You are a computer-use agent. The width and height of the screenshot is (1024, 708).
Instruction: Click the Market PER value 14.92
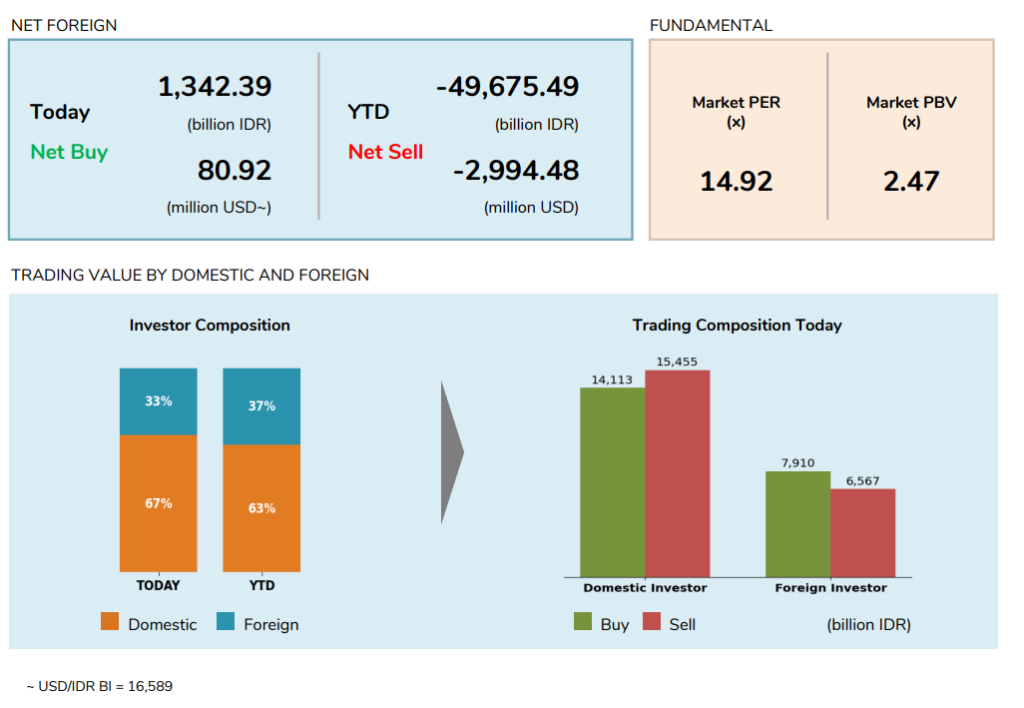(736, 182)
